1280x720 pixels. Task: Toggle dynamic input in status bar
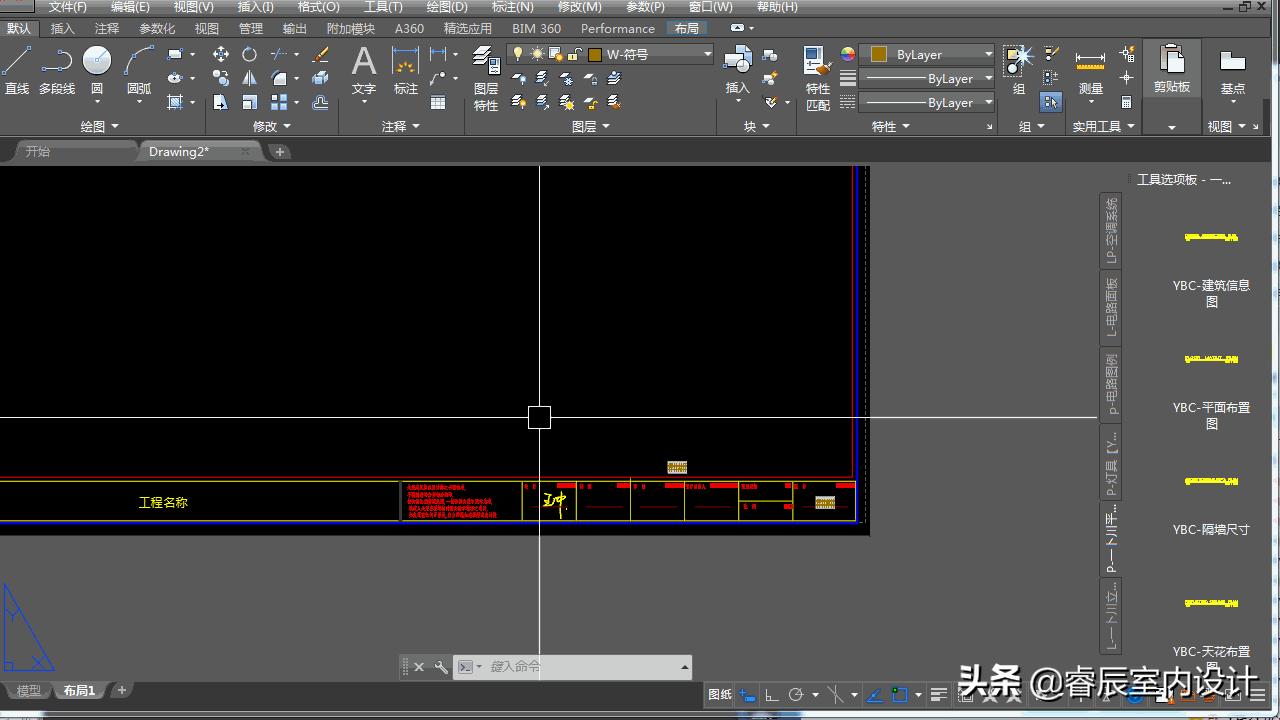(747, 695)
